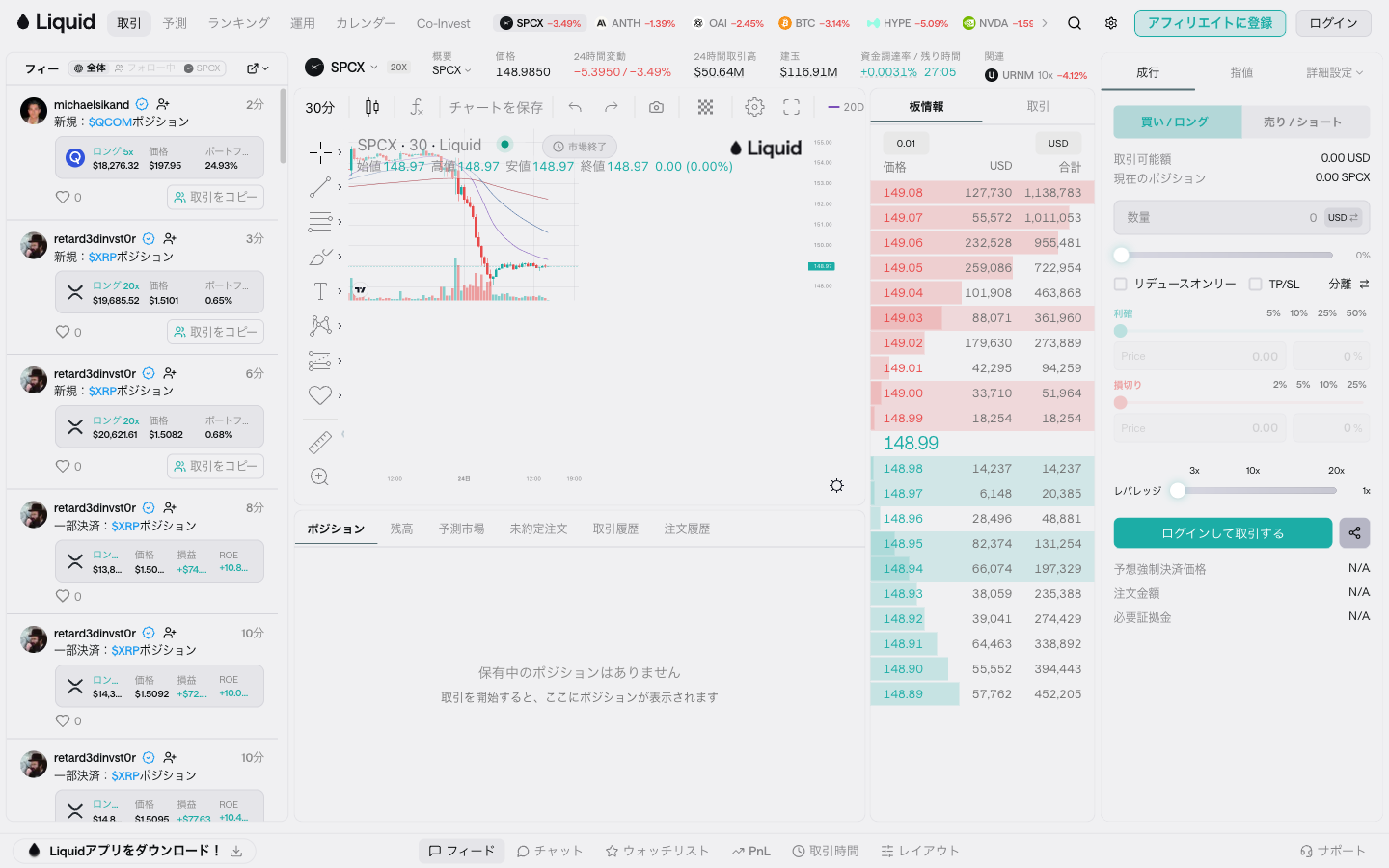Enable the TP/SL checkbox
The image size is (1389, 868).
[x=1255, y=284]
